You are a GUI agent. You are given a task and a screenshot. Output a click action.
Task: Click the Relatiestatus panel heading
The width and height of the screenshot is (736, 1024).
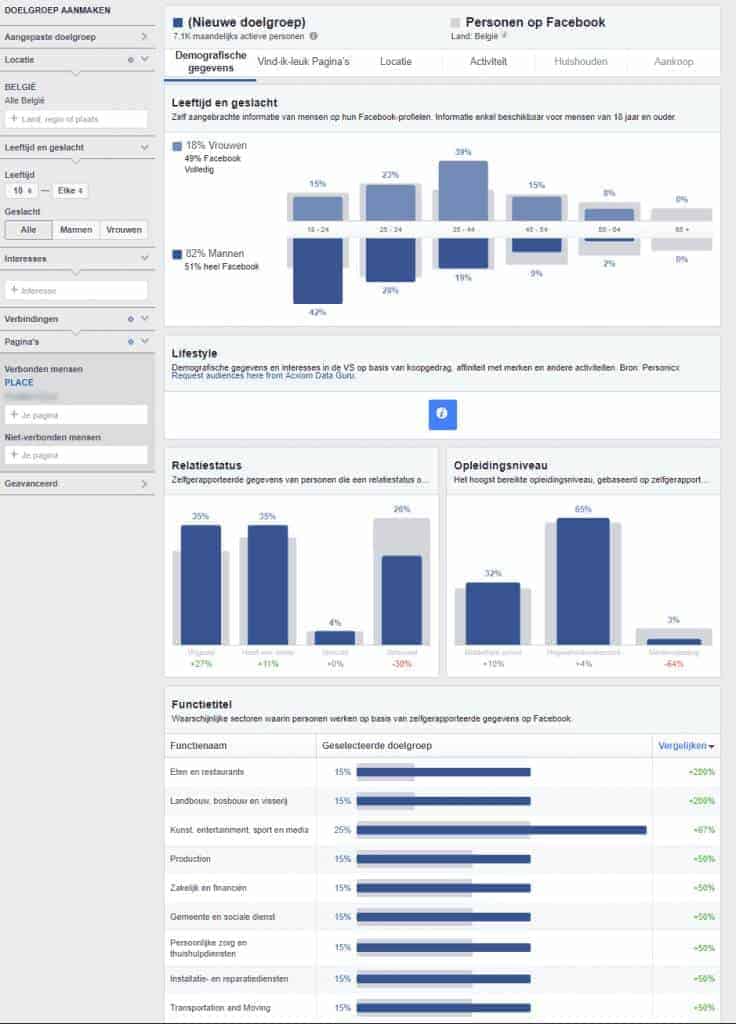point(206,466)
